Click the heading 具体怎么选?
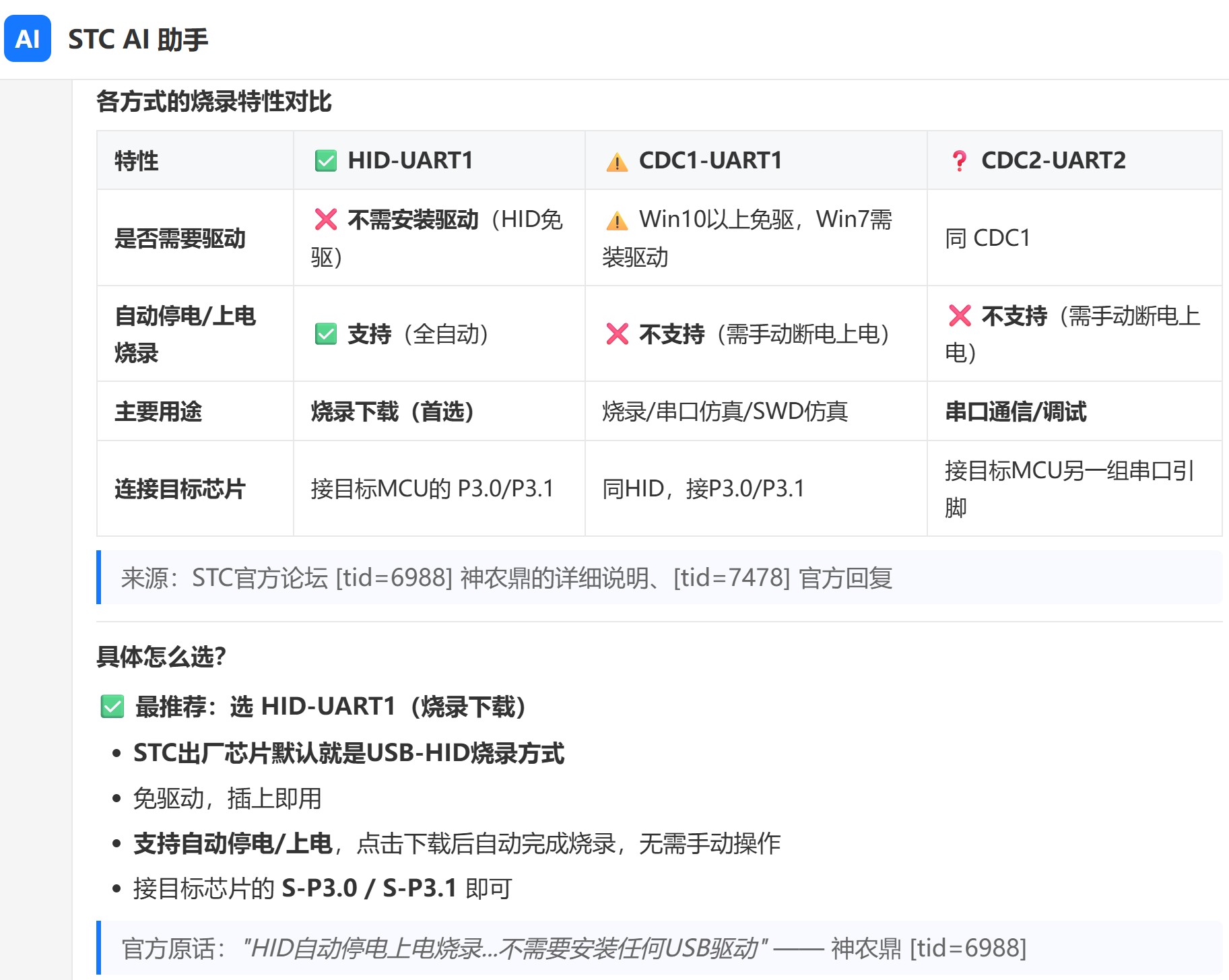The height and width of the screenshot is (980, 1229). point(161,656)
